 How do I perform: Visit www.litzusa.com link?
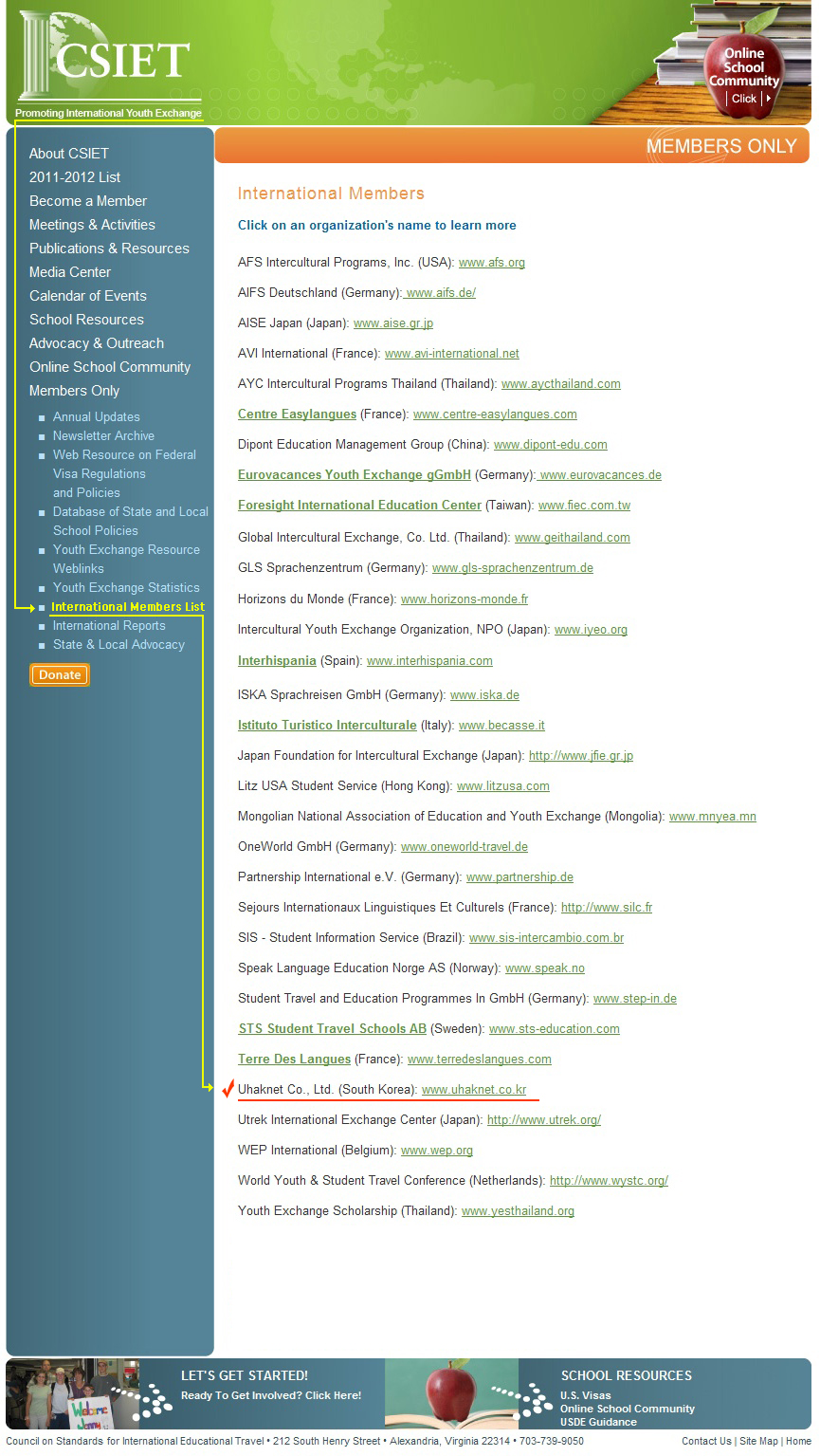point(503,785)
